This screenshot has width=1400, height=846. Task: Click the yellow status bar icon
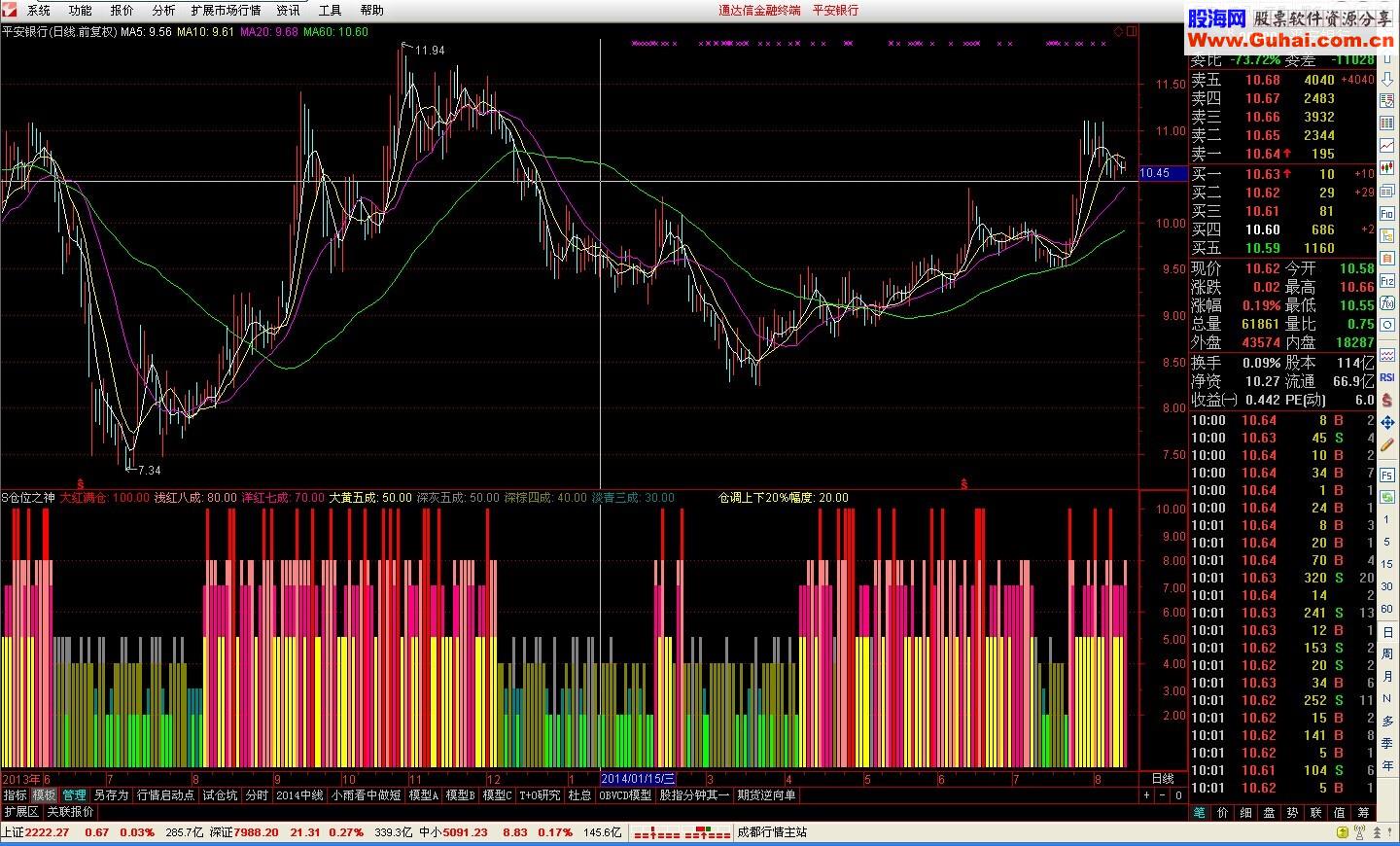tap(1343, 832)
